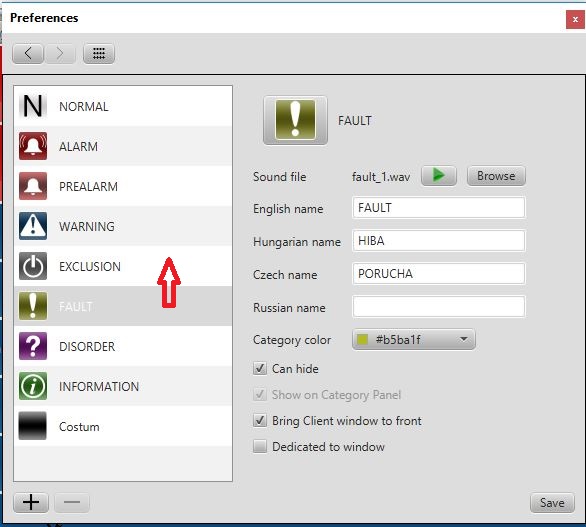Viewport: 586px width, 527px height.
Task: Save the category preferences
Action: click(x=552, y=503)
